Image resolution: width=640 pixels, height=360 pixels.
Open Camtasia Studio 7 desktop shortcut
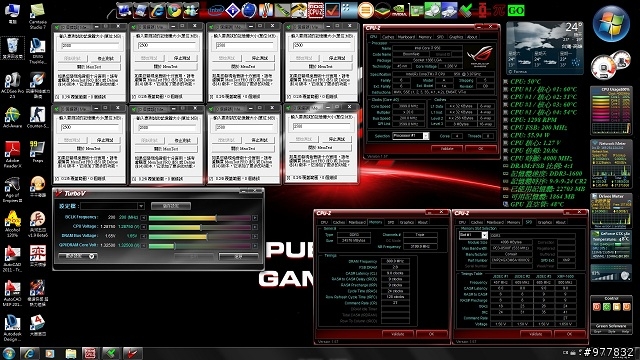38,16
